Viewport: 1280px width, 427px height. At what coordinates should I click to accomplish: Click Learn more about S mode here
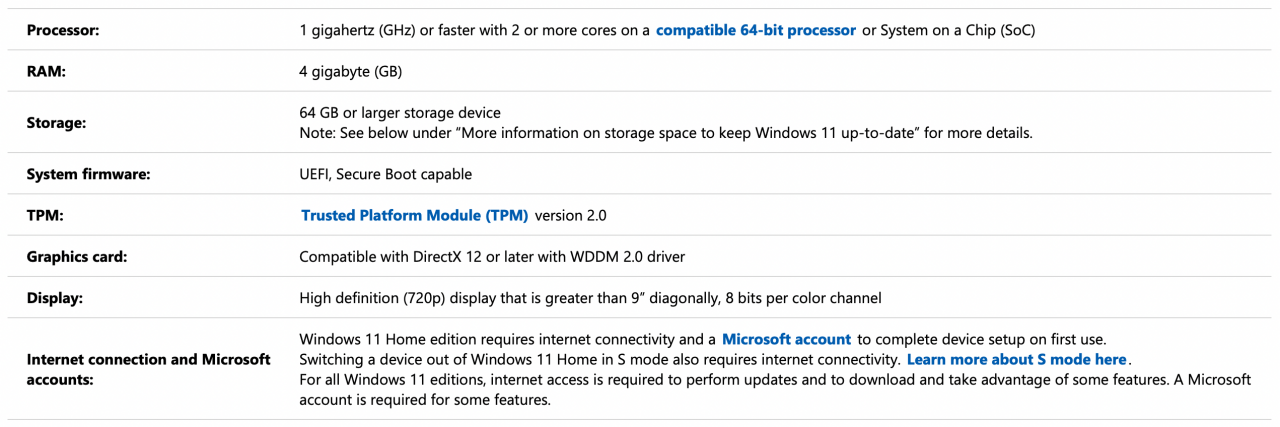coord(1016,359)
